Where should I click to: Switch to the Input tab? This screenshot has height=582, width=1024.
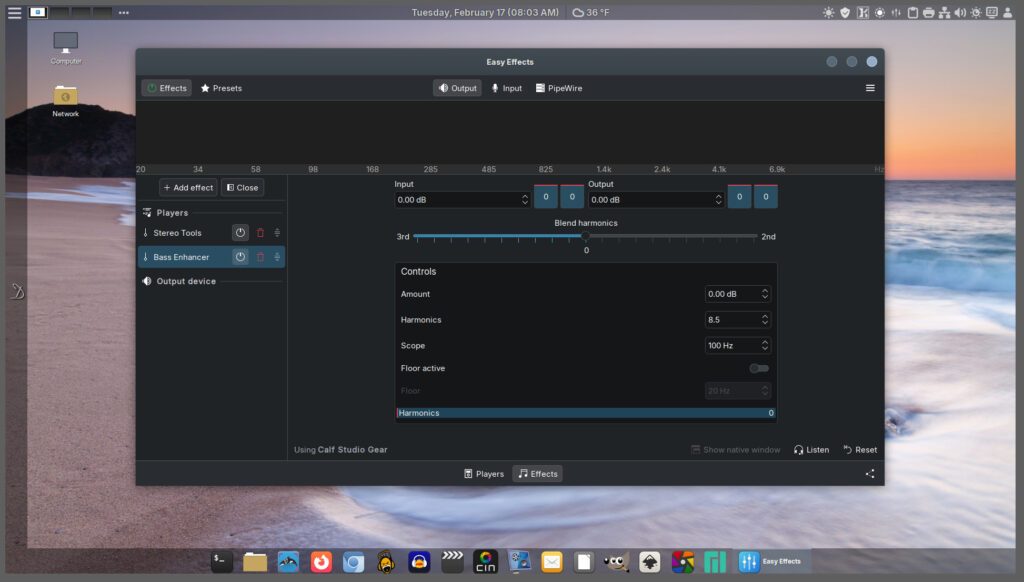506,88
